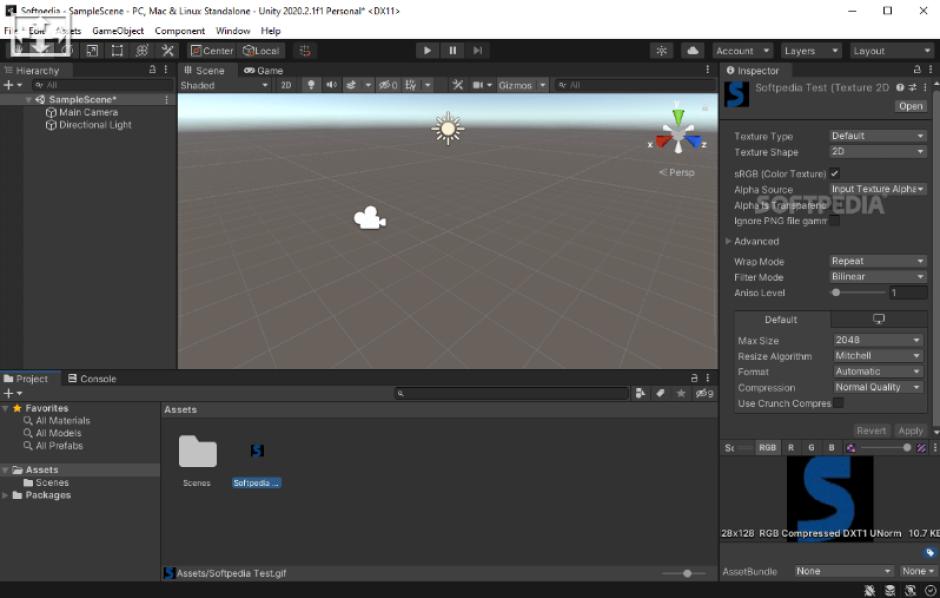Toggle the 2D scene view mode
This screenshot has height=598, width=940.
coord(286,85)
